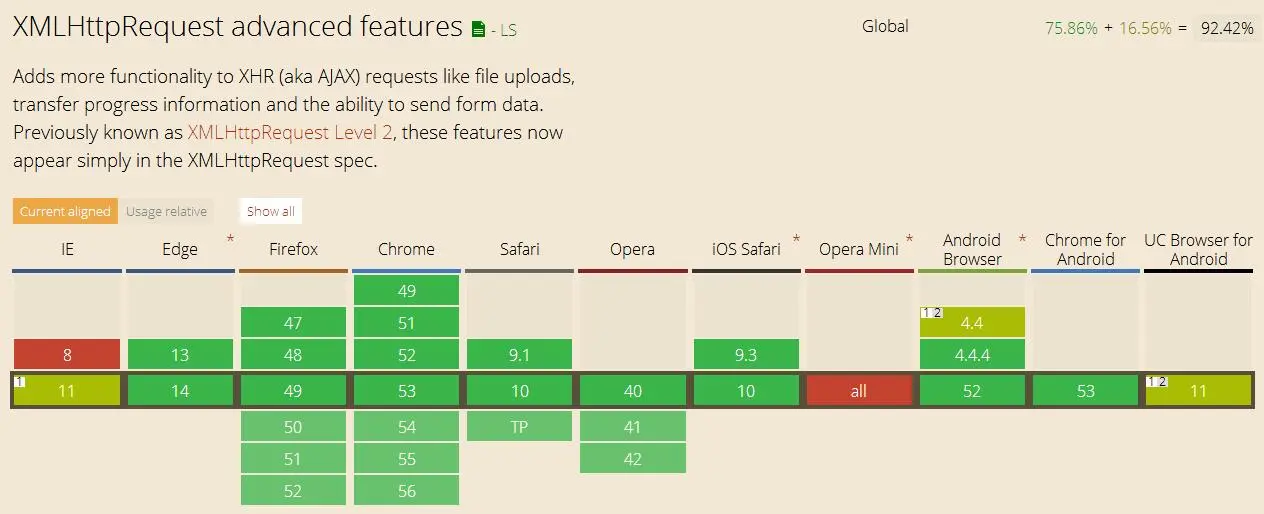Click the asterisk beside Android Browser
1264x514 pixels.
tap(1022, 240)
